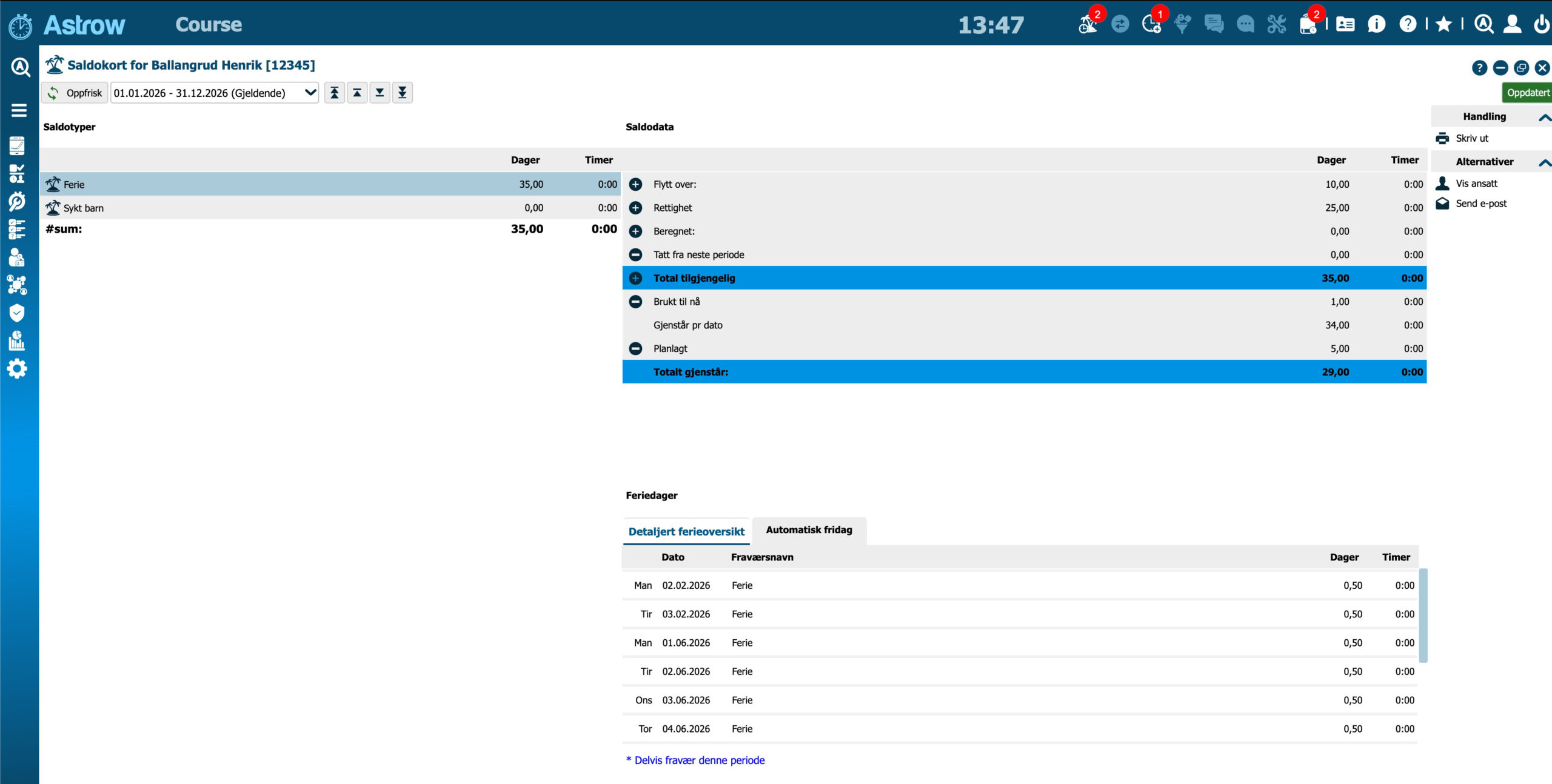This screenshot has height=784, width=1552.
Task: Open the absence requests icon with badge 2
Action: [1088, 25]
